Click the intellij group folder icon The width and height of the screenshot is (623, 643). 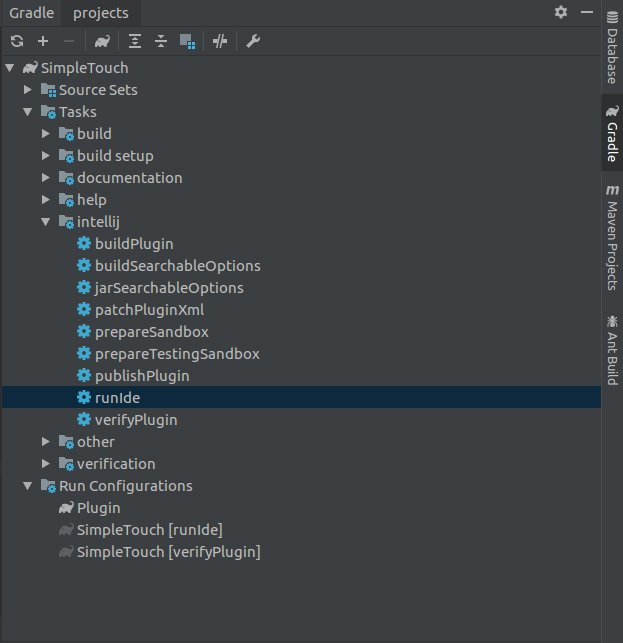click(x=66, y=222)
